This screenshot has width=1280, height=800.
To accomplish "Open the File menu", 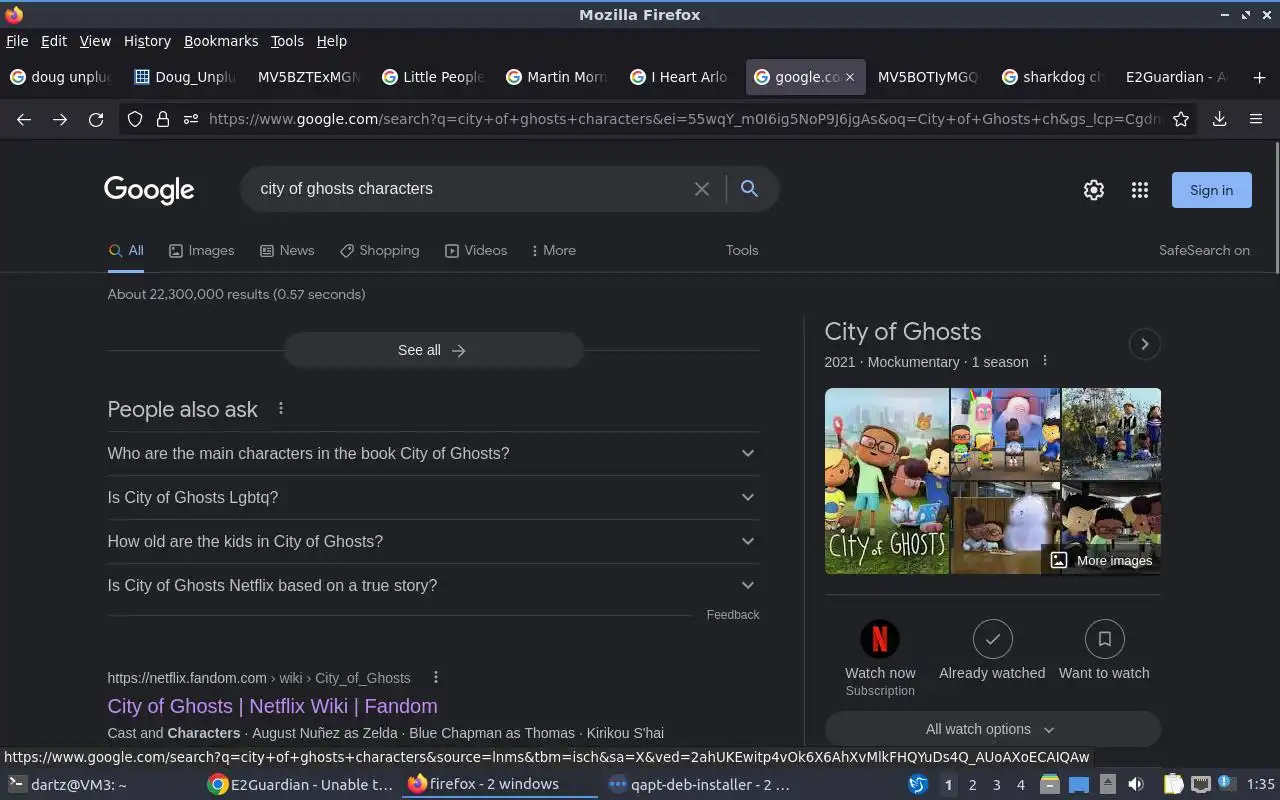I will [x=17, y=41].
